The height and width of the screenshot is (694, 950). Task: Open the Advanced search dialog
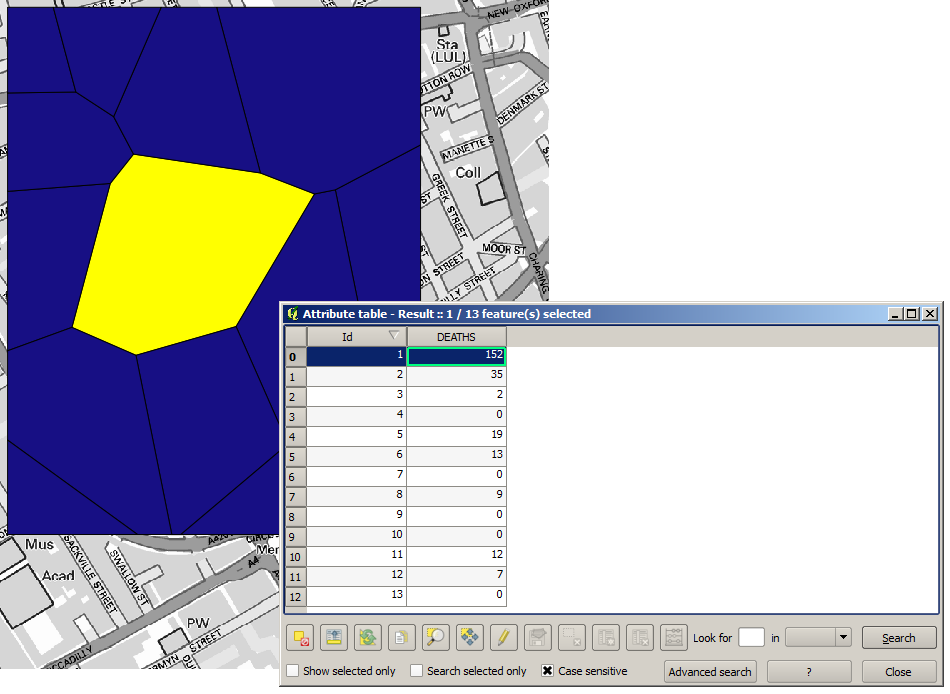point(710,671)
